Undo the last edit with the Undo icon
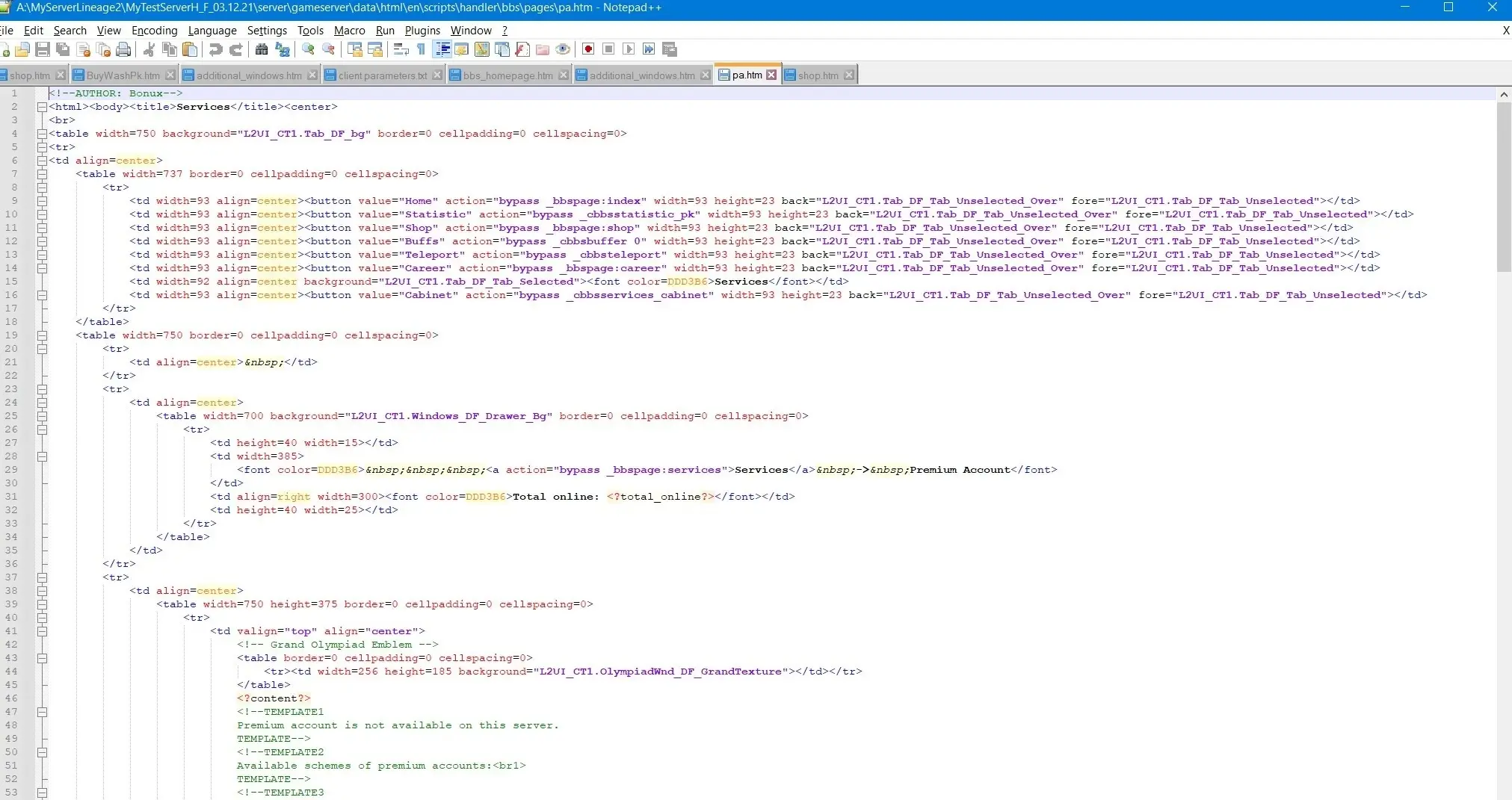The height and width of the screenshot is (800, 1512). [215, 49]
